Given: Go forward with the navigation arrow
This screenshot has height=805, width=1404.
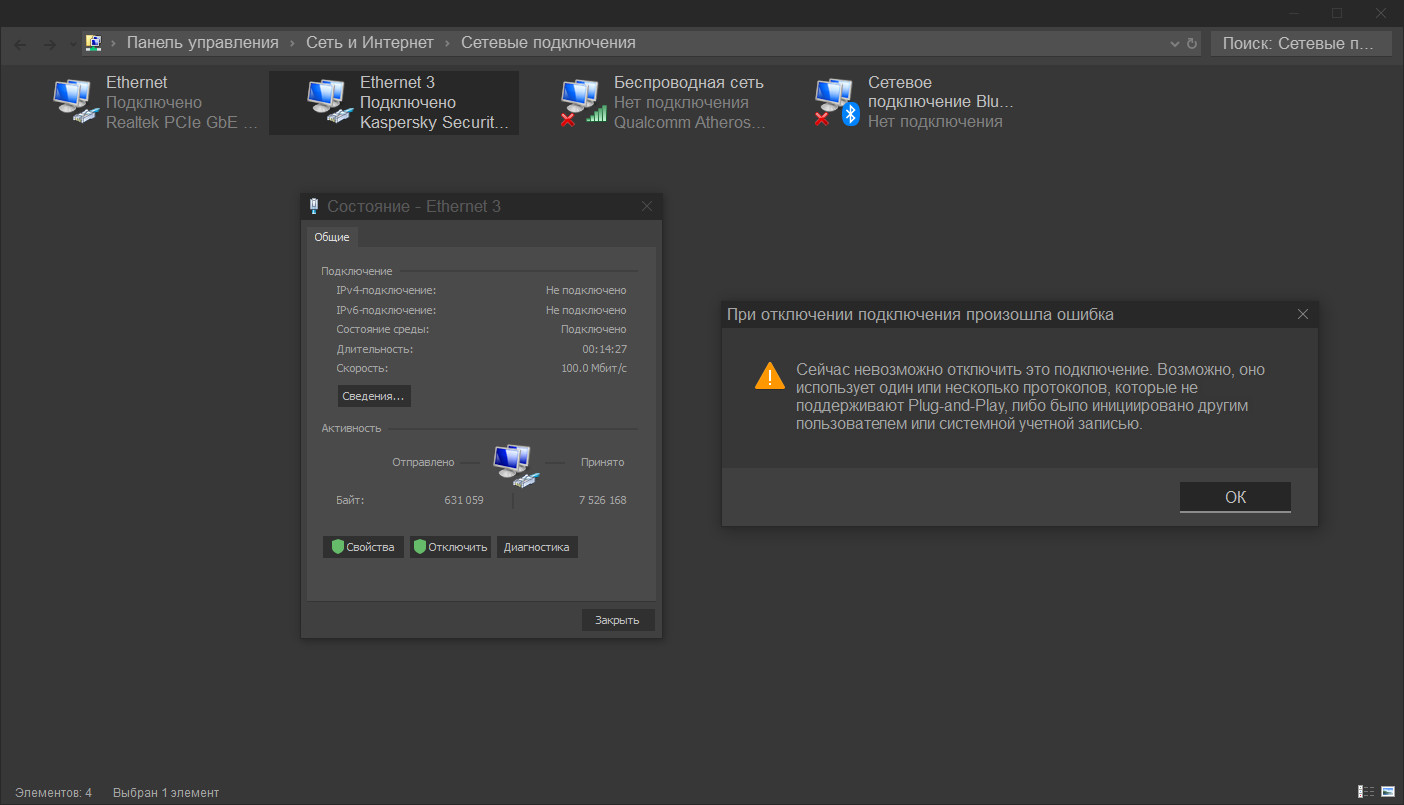Looking at the screenshot, I should pyautogui.click(x=50, y=44).
